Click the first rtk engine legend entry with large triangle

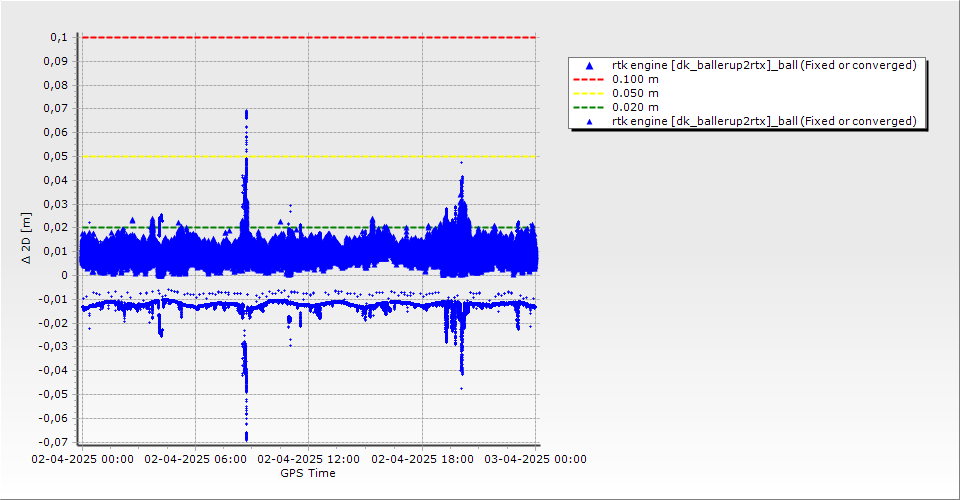point(748,65)
